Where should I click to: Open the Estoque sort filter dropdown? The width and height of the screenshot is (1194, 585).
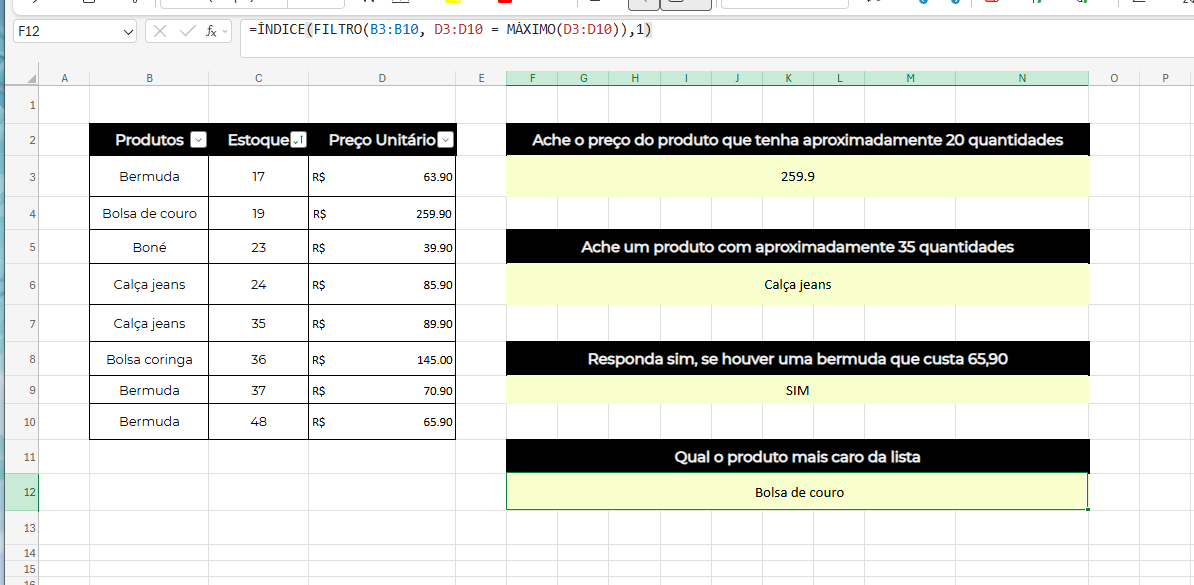coord(298,140)
